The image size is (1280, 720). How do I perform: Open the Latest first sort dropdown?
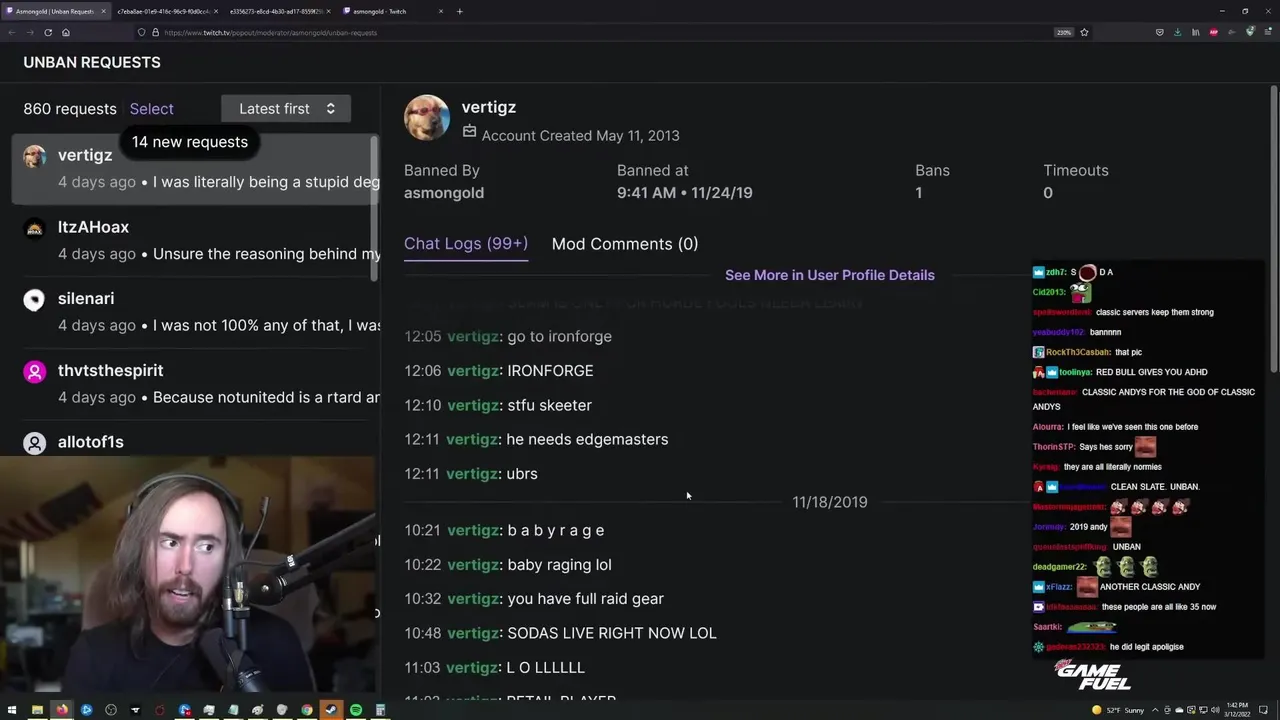click(286, 109)
